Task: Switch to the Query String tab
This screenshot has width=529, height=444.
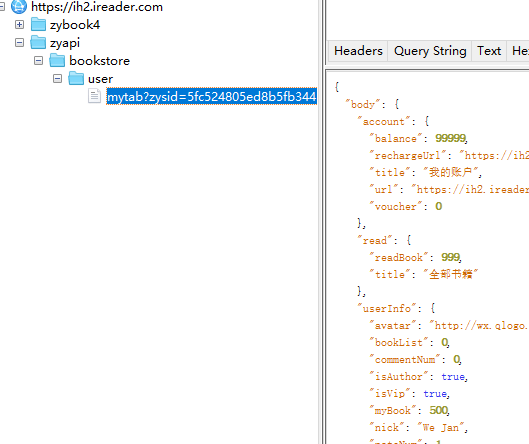Action: (430, 51)
